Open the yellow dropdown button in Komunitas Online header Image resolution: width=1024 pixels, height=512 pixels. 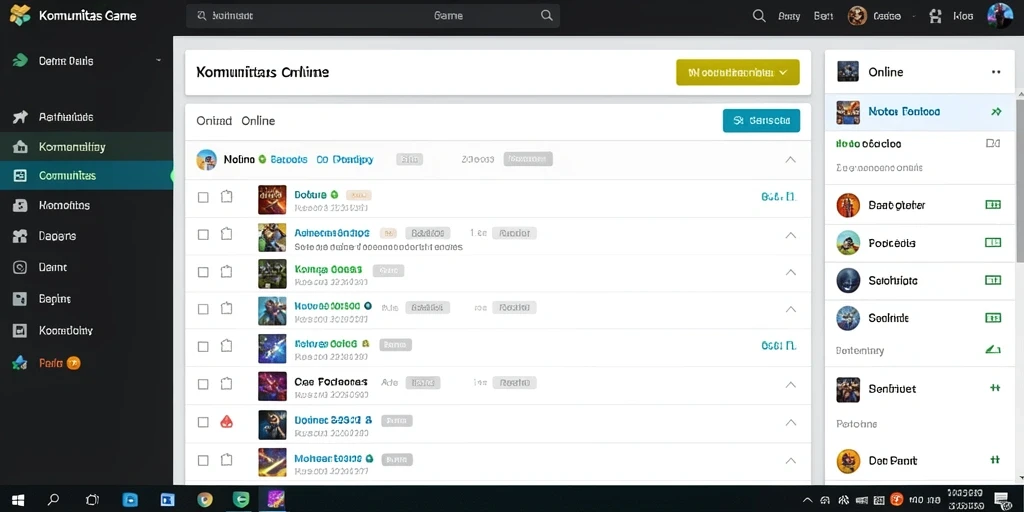(737, 72)
